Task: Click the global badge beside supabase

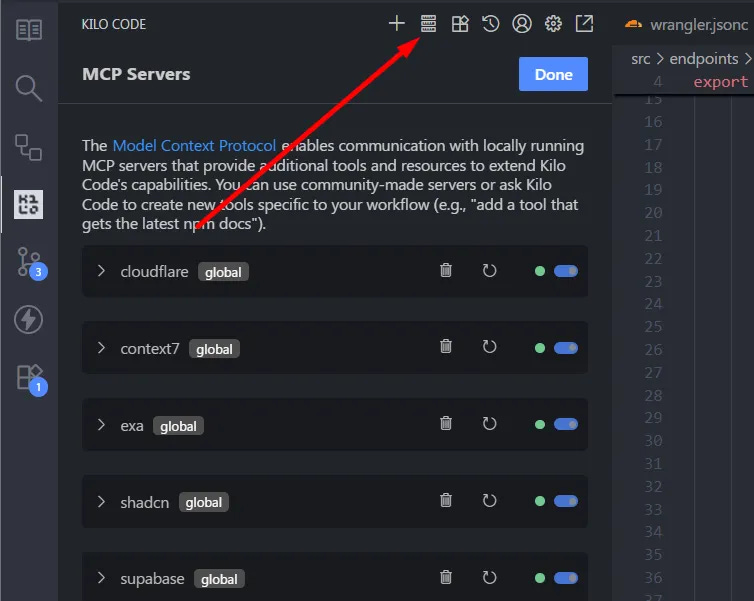Action: point(219,579)
